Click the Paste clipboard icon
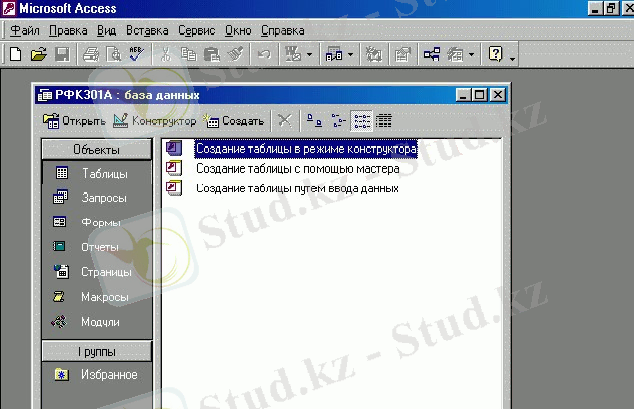The image size is (634, 409). point(212,54)
